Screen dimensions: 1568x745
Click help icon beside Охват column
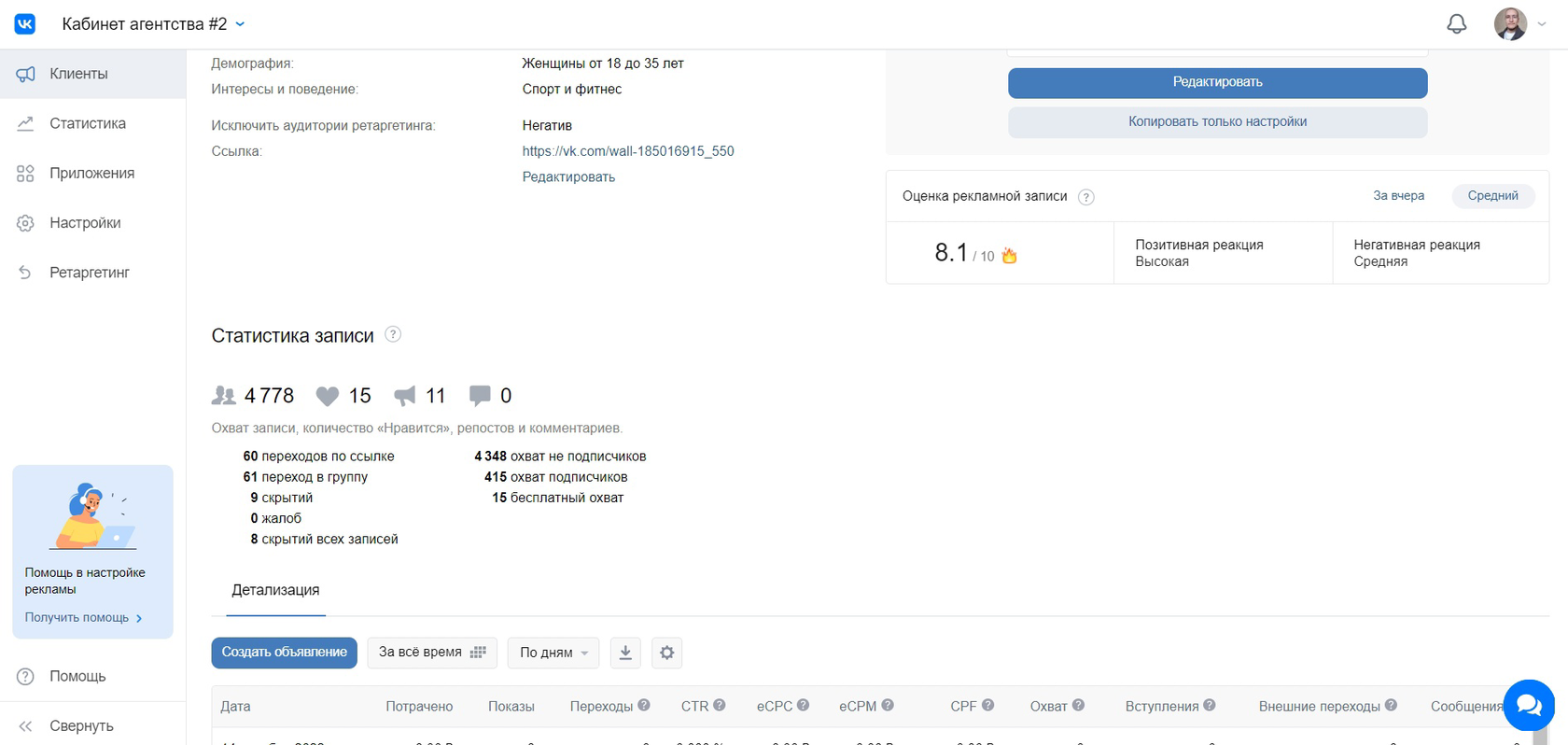point(1078,706)
